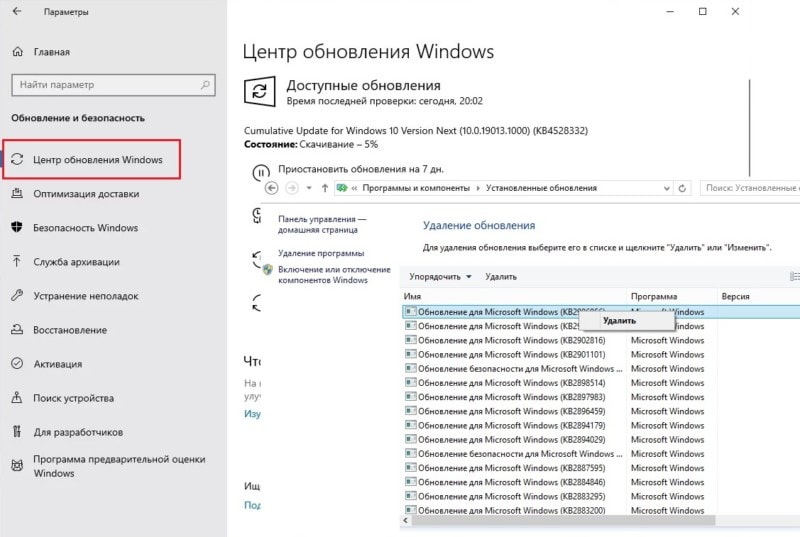Select update KB2894029 row

602,440
